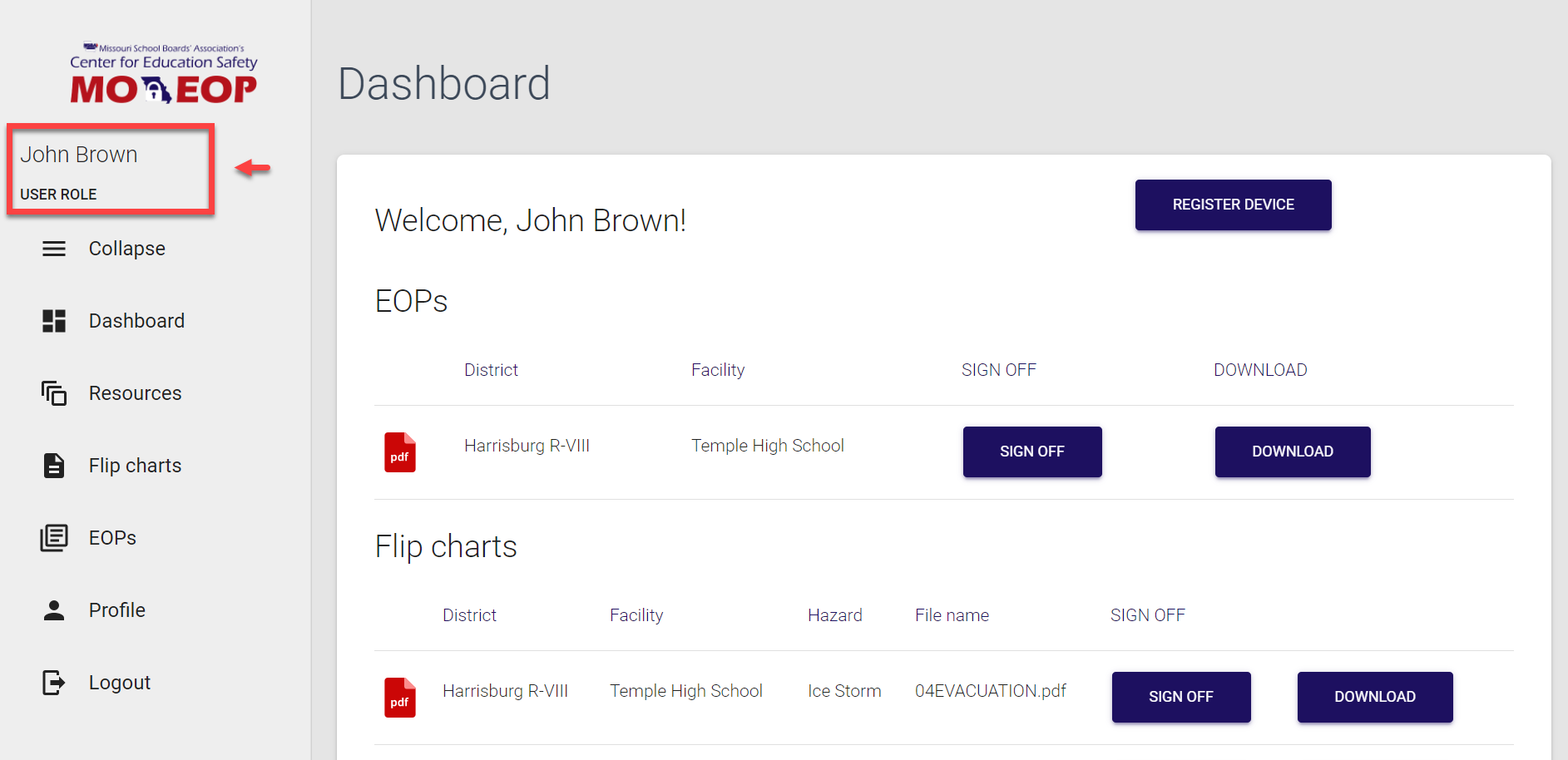This screenshot has height=760, width=1568.
Task: Click the Dashboard grid icon
Action: coord(54,321)
